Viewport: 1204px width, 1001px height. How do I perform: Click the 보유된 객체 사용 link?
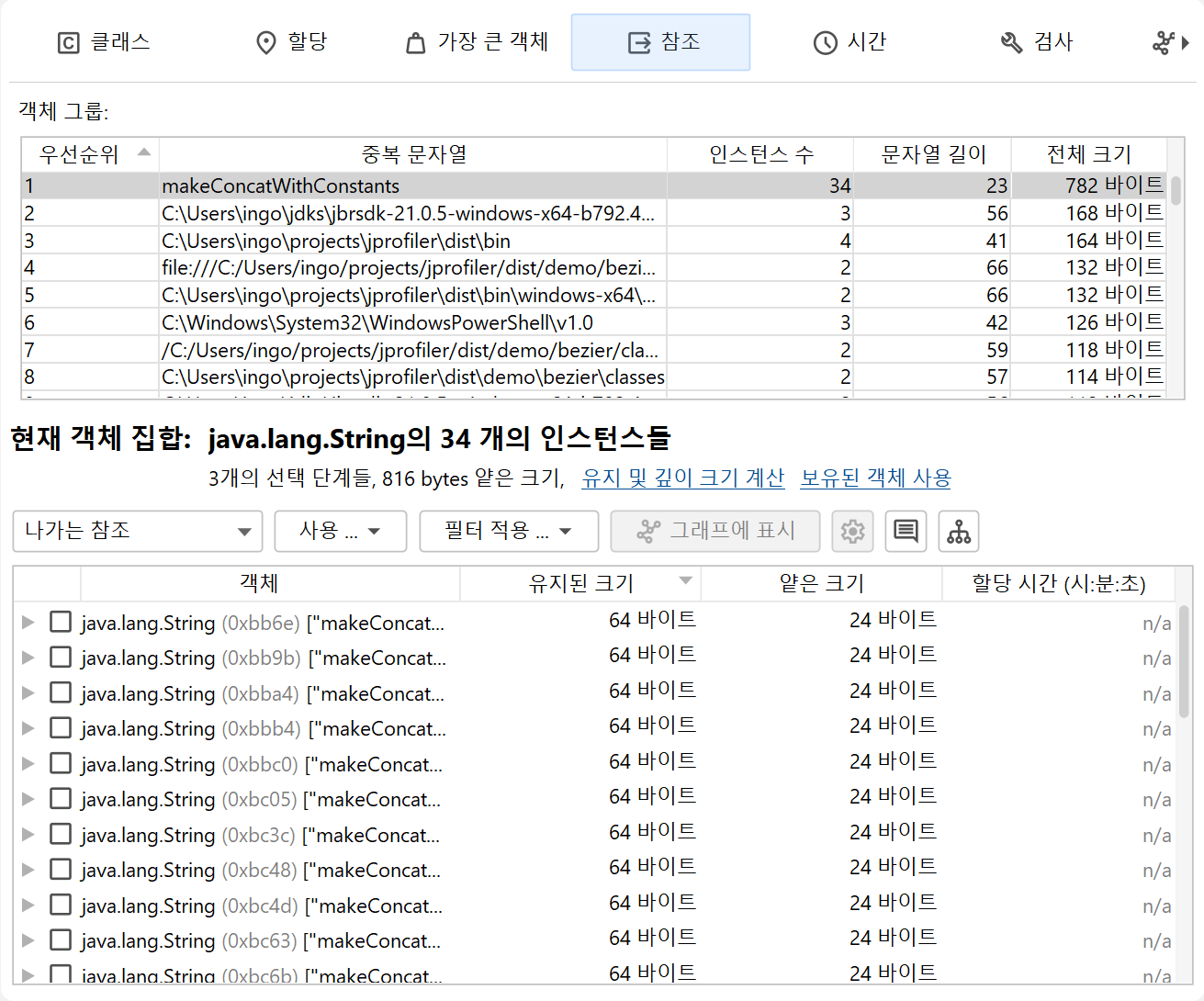(x=875, y=478)
